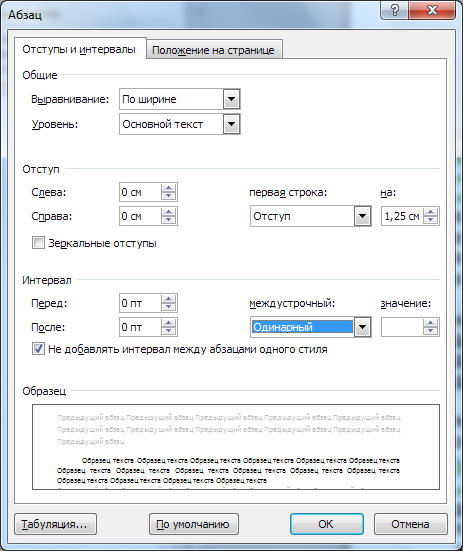Increase Перед spacing with up arrow
This screenshot has width=463, height=551.
169,299
